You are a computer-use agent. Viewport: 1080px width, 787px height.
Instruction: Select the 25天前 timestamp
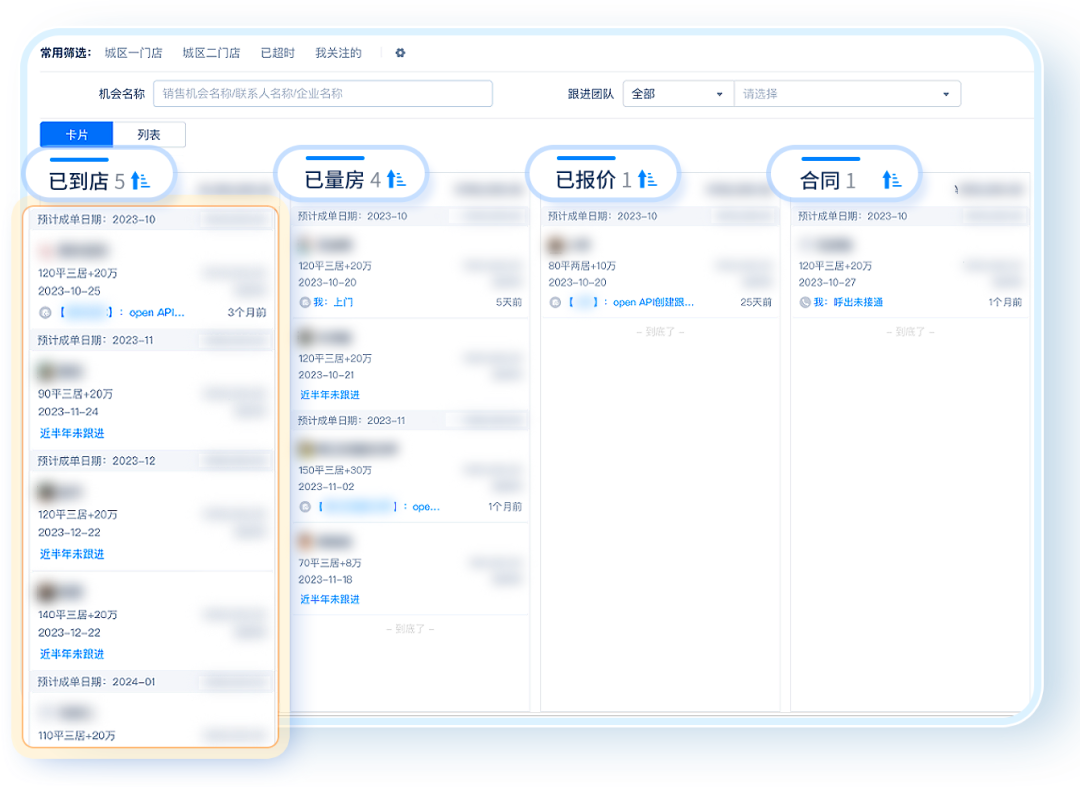[756, 302]
